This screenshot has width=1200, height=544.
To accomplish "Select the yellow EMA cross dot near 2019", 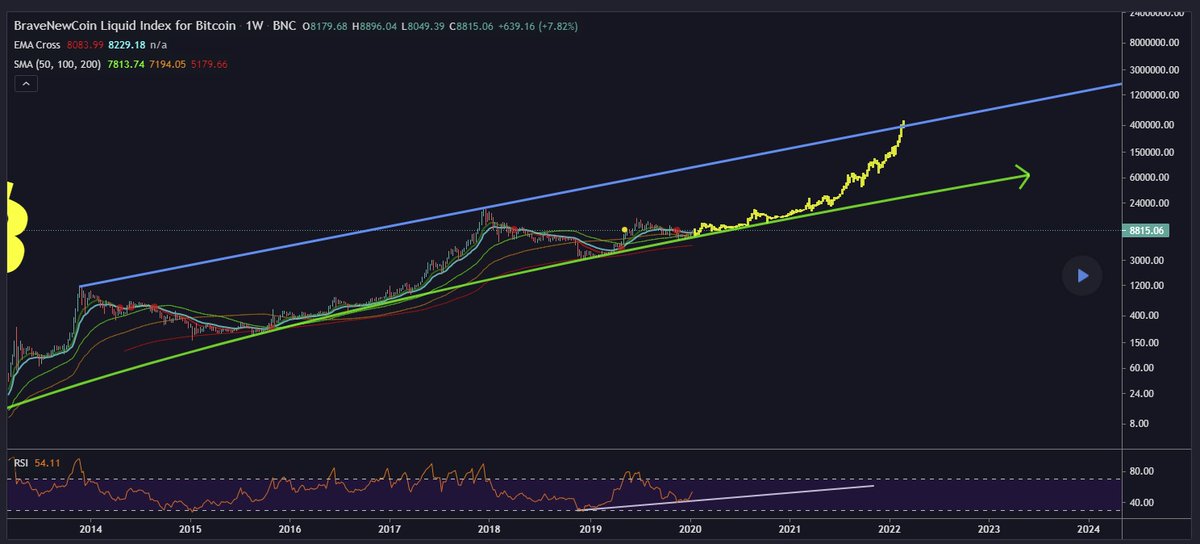I will pos(625,230).
